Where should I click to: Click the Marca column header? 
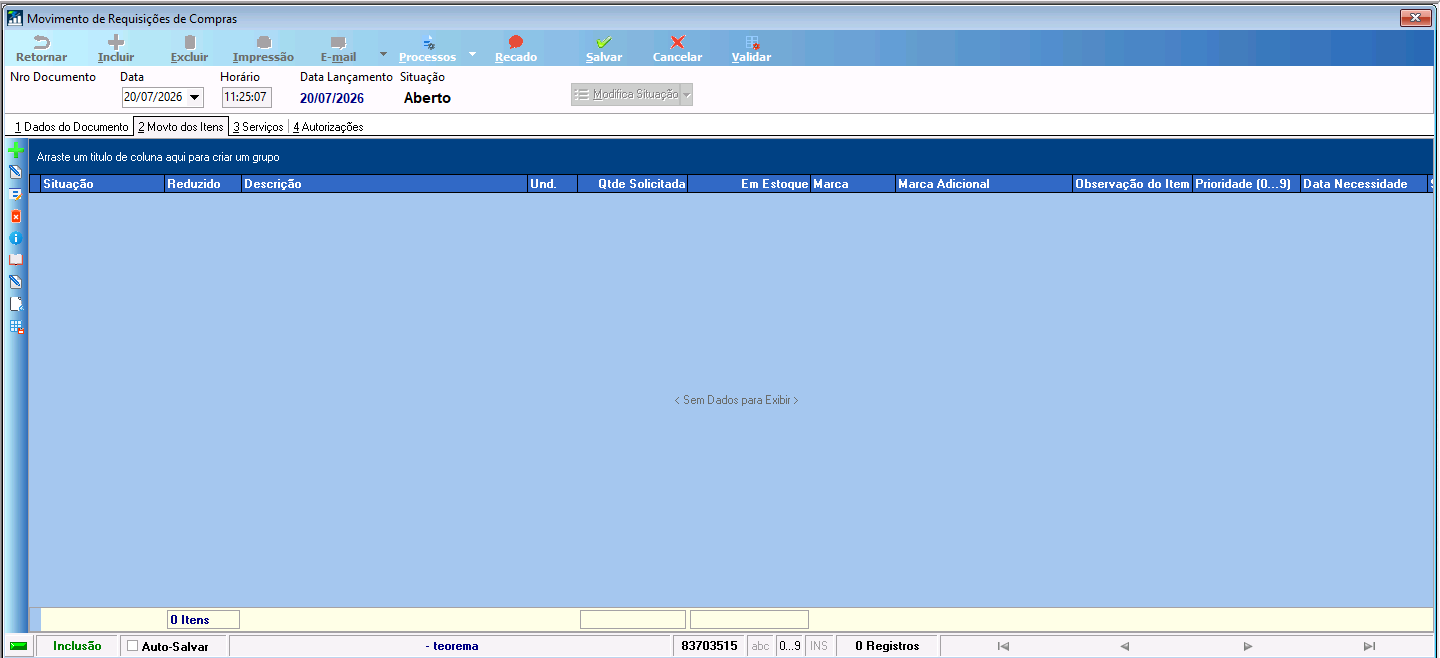click(x=853, y=184)
